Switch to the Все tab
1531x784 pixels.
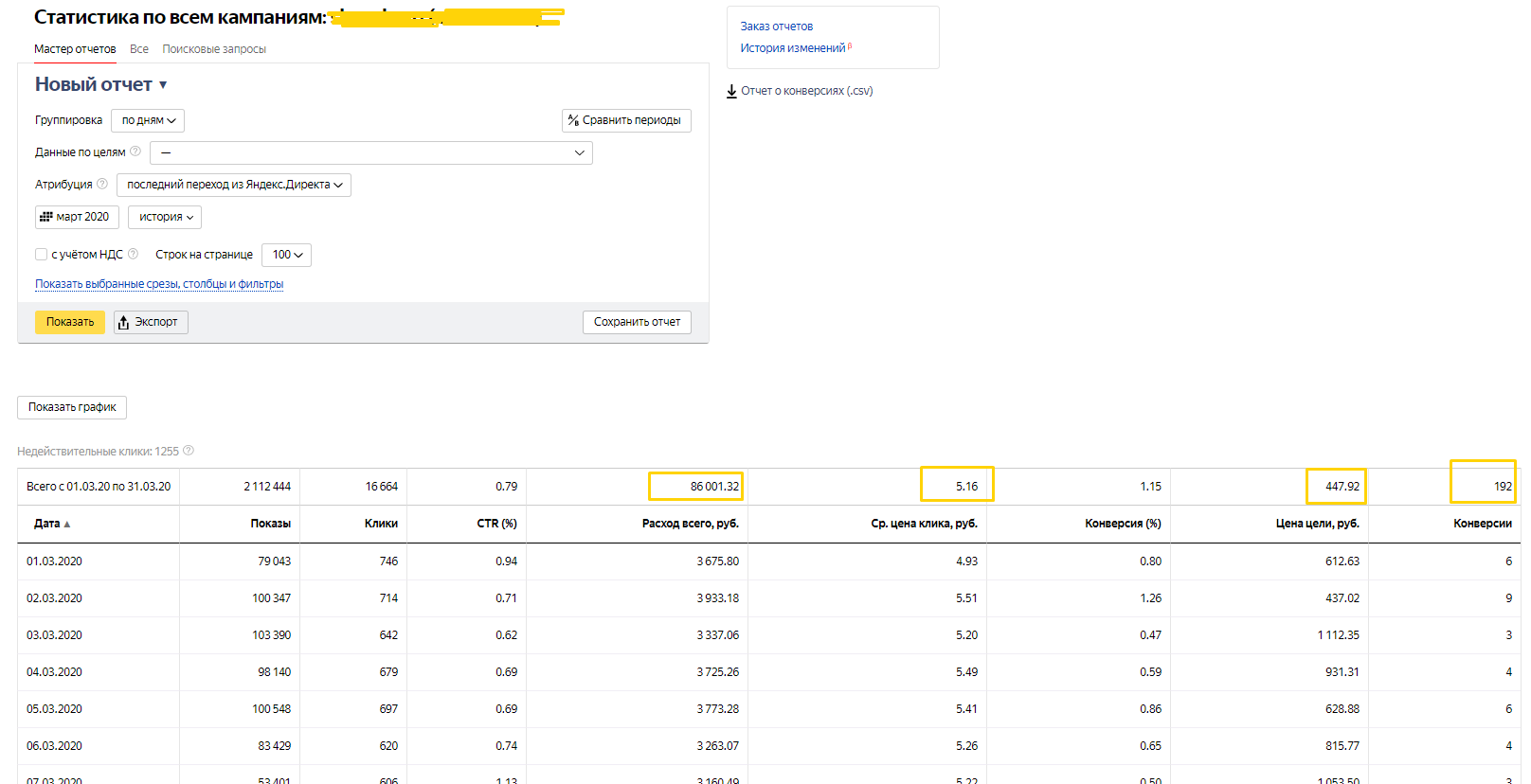coord(139,49)
